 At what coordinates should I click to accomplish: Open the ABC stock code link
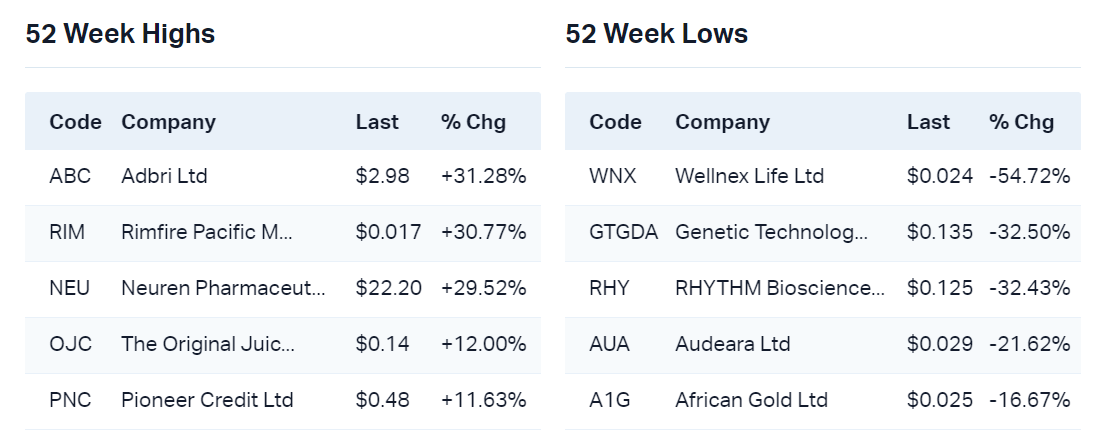(x=70, y=176)
